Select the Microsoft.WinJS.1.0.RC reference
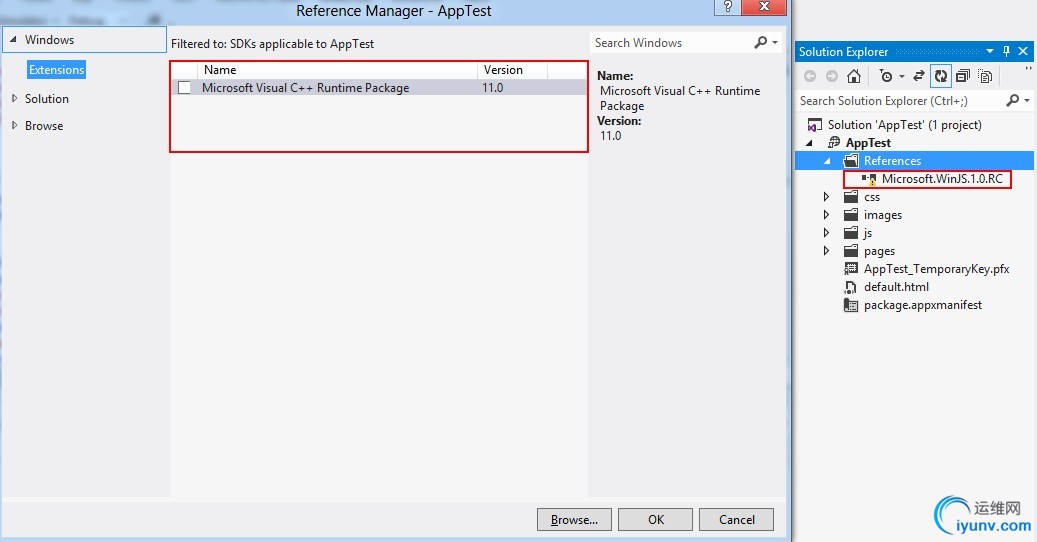This screenshot has width=1037, height=542. tap(942, 178)
